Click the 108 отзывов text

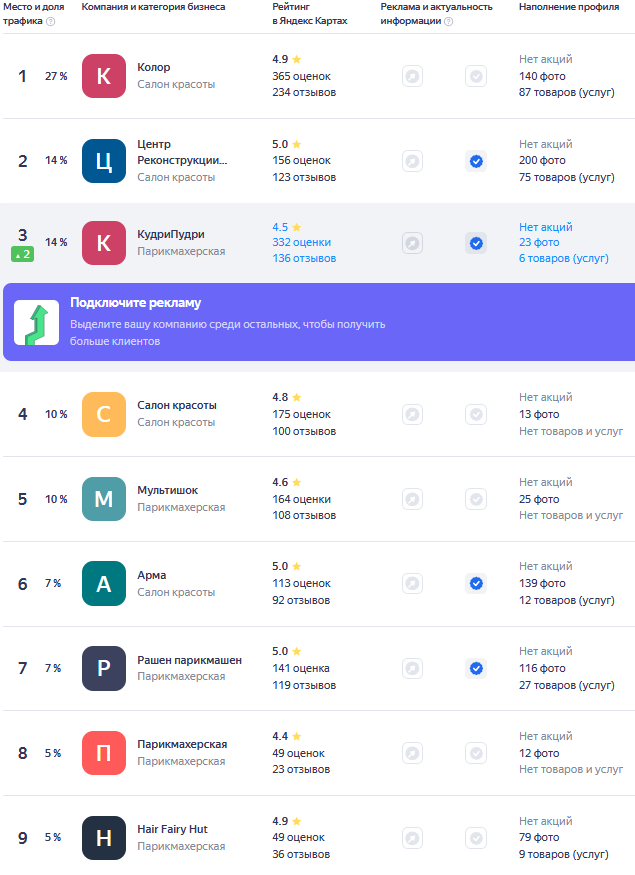point(304,515)
